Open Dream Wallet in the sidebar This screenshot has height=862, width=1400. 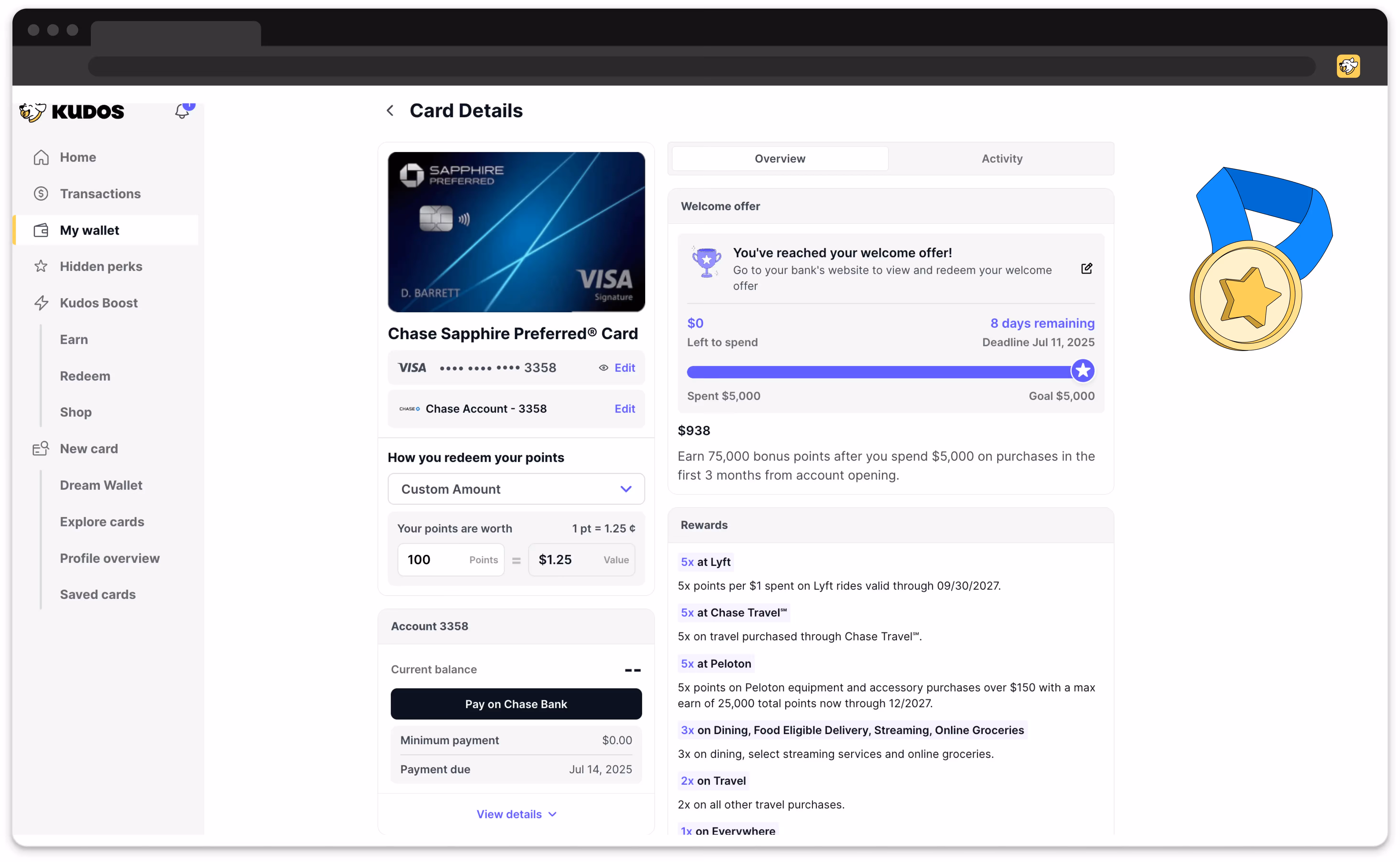(x=101, y=485)
